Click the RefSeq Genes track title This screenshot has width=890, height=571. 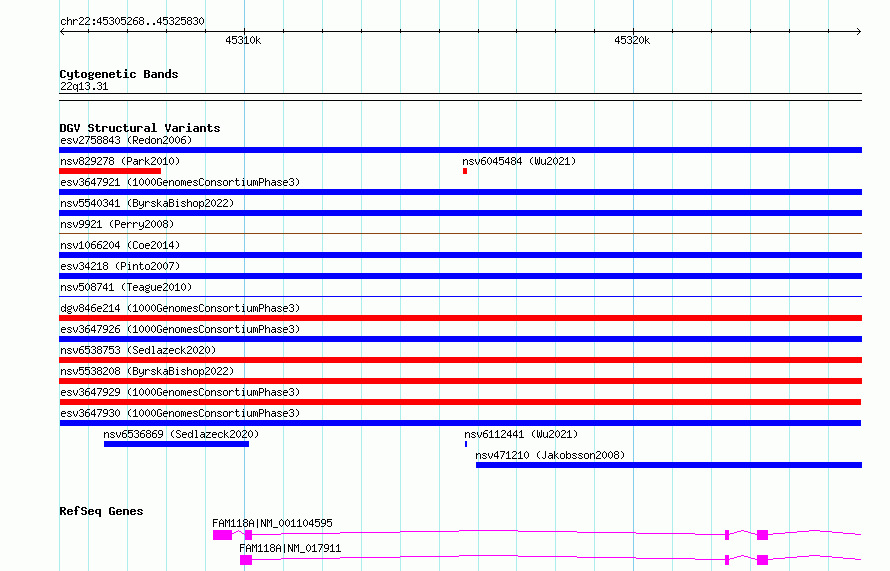(101, 511)
